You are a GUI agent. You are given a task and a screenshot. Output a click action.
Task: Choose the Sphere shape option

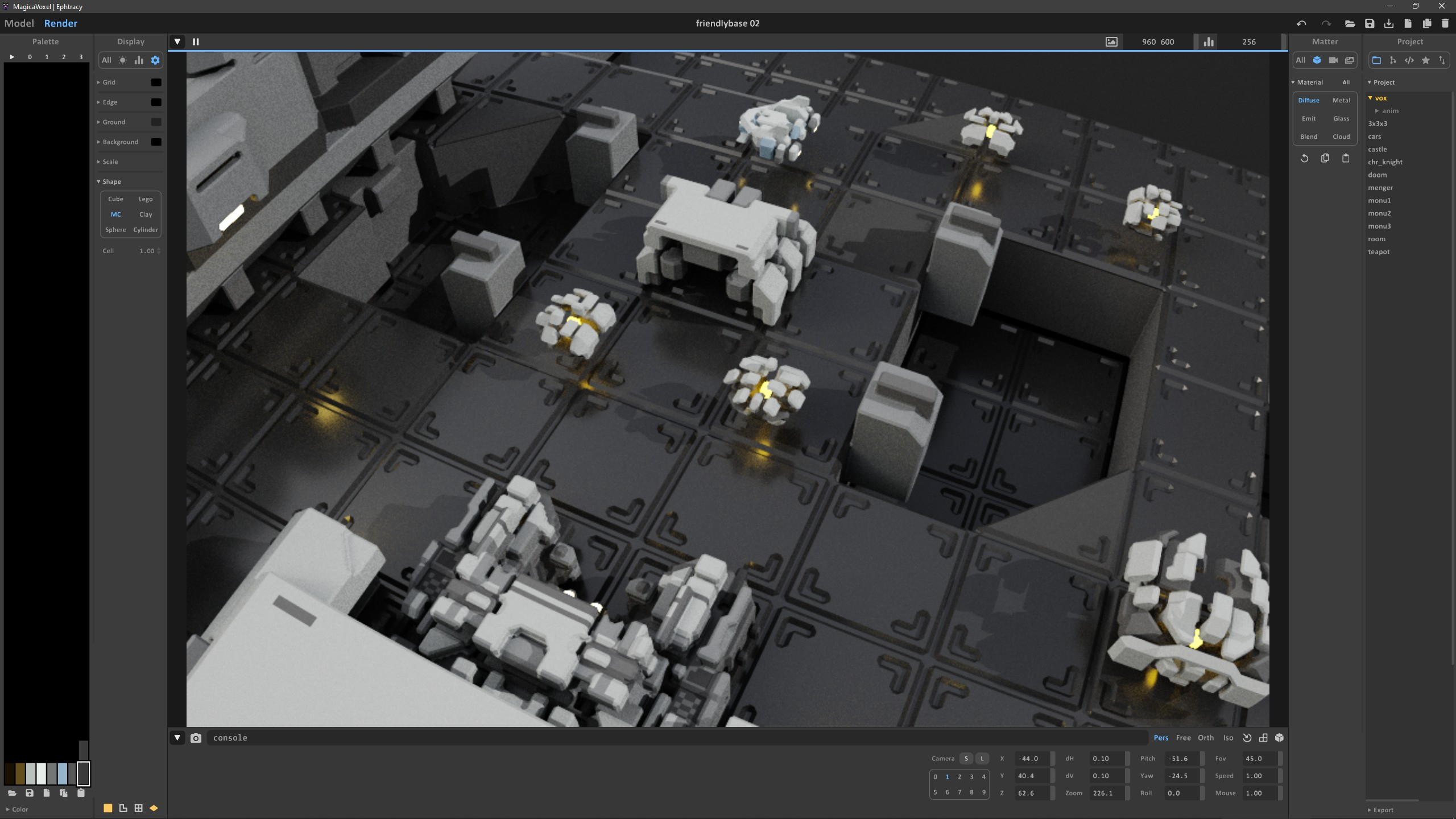click(115, 230)
